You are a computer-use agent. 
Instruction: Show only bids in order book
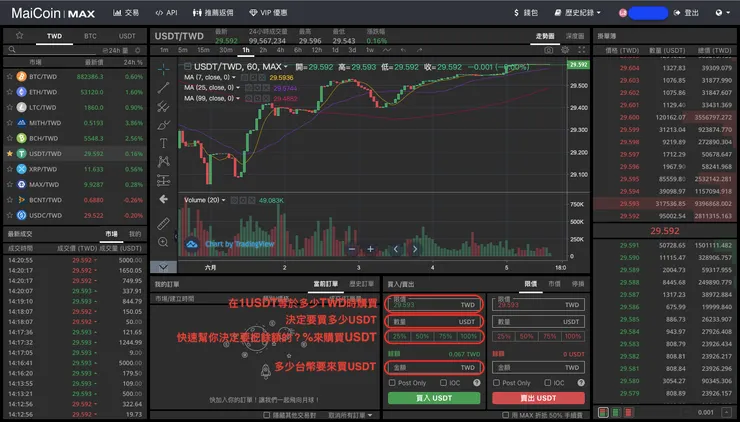(x=616, y=412)
